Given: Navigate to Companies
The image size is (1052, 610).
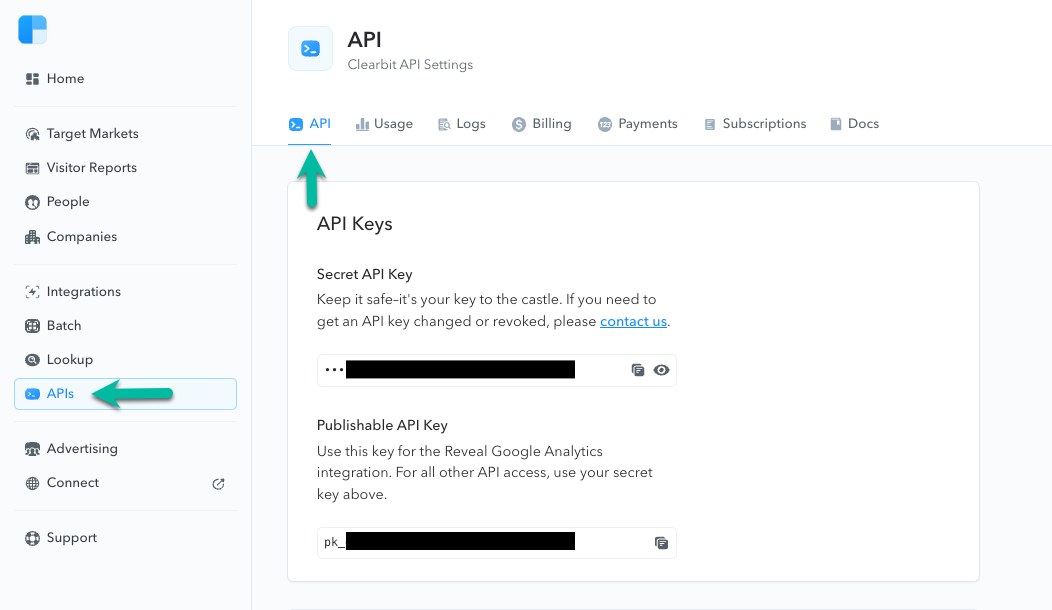Looking at the screenshot, I should [x=82, y=237].
